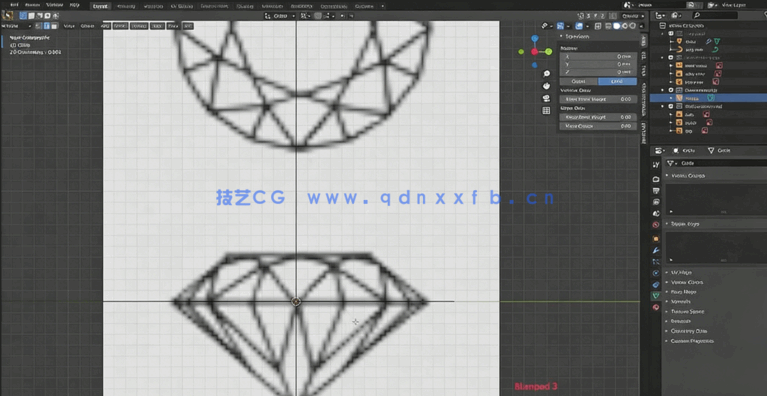Click the orbit navigation gizmo in viewport

point(535,51)
